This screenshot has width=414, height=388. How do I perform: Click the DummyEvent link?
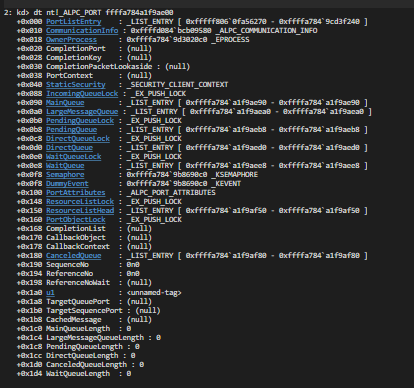pyautogui.click(x=67, y=184)
